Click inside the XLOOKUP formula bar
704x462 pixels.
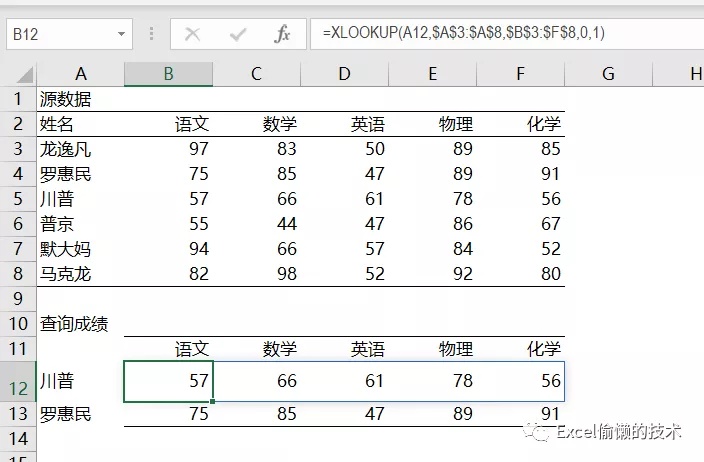coord(506,34)
